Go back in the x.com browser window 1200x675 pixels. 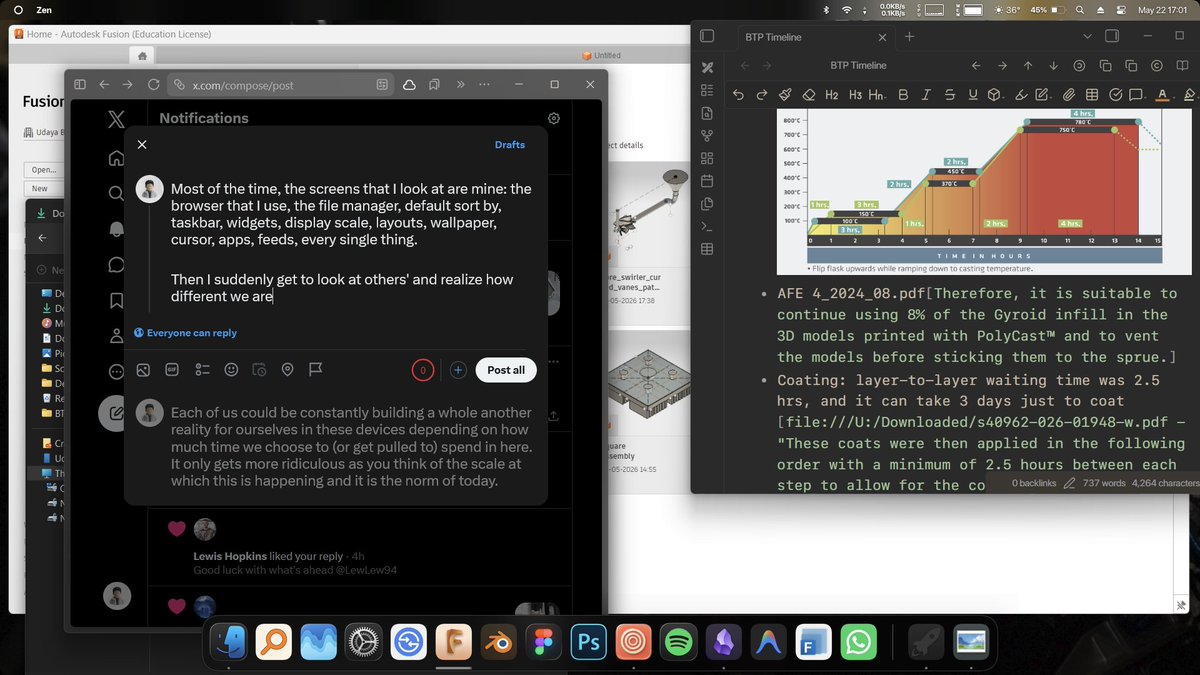click(x=104, y=85)
